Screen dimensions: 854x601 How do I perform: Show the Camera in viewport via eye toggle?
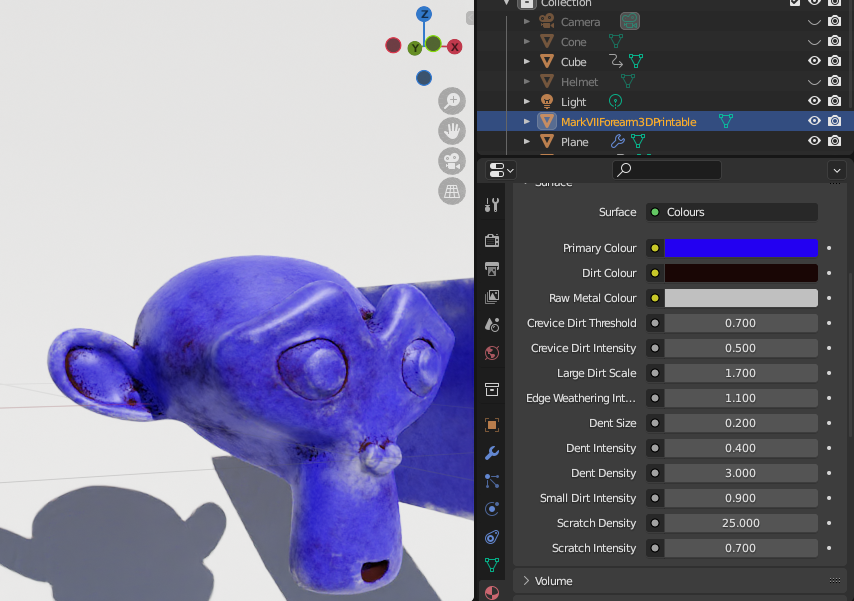(x=814, y=22)
